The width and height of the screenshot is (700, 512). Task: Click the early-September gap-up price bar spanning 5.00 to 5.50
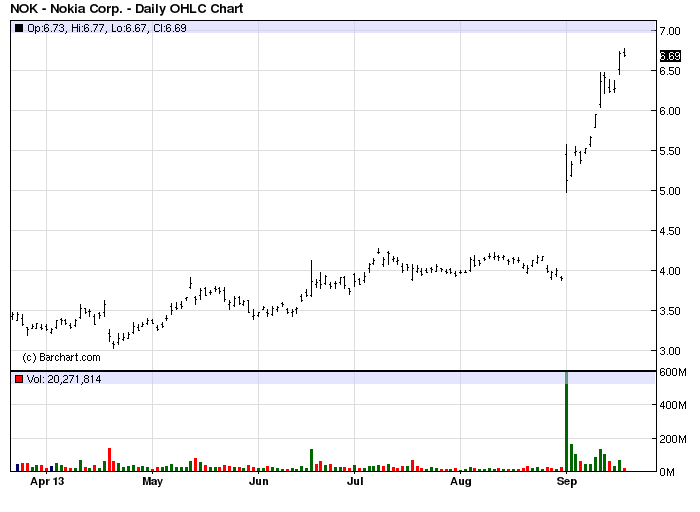pyautogui.click(x=567, y=168)
